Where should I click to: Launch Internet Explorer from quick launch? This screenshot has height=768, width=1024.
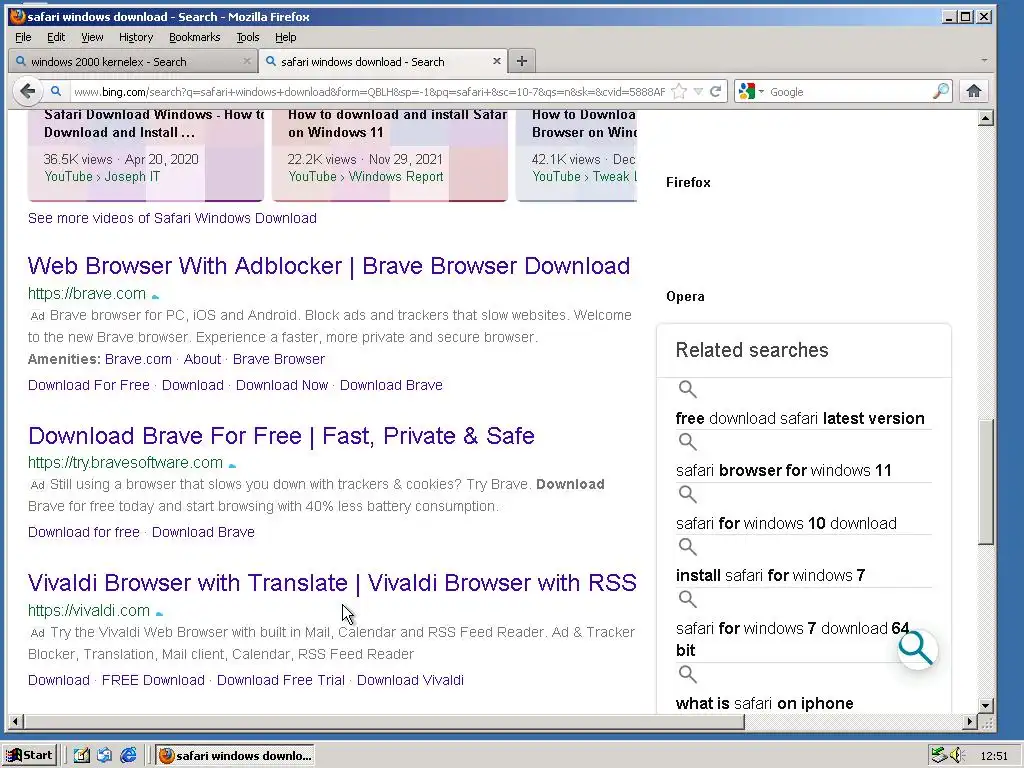(x=129, y=756)
